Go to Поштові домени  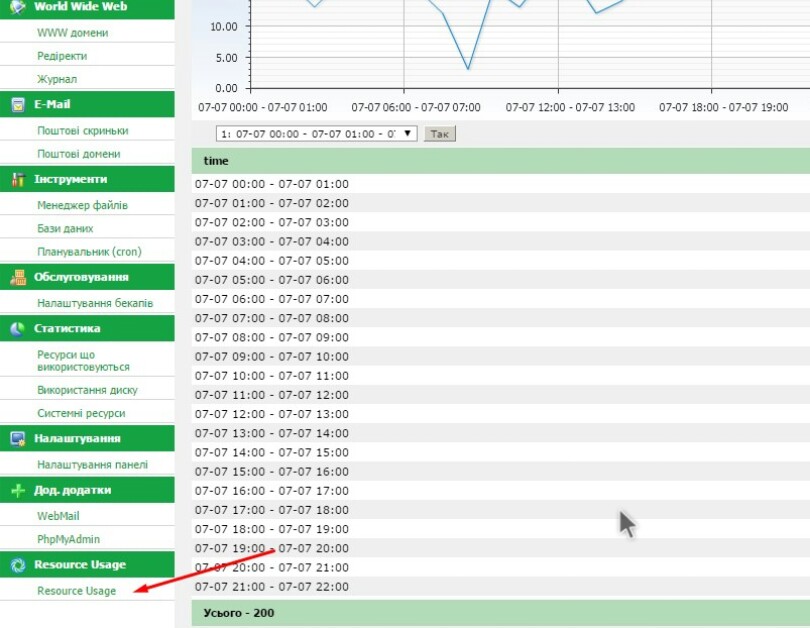79,154
